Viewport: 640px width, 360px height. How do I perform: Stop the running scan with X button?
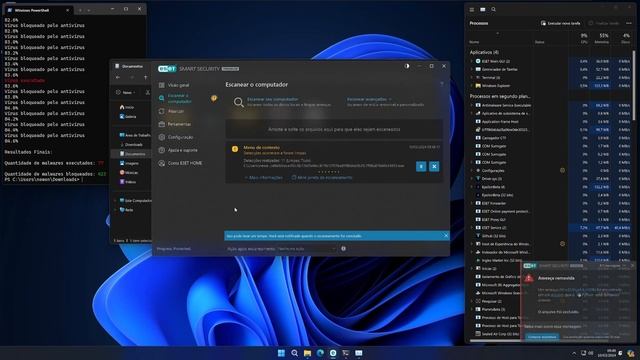(x=434, y=166)
